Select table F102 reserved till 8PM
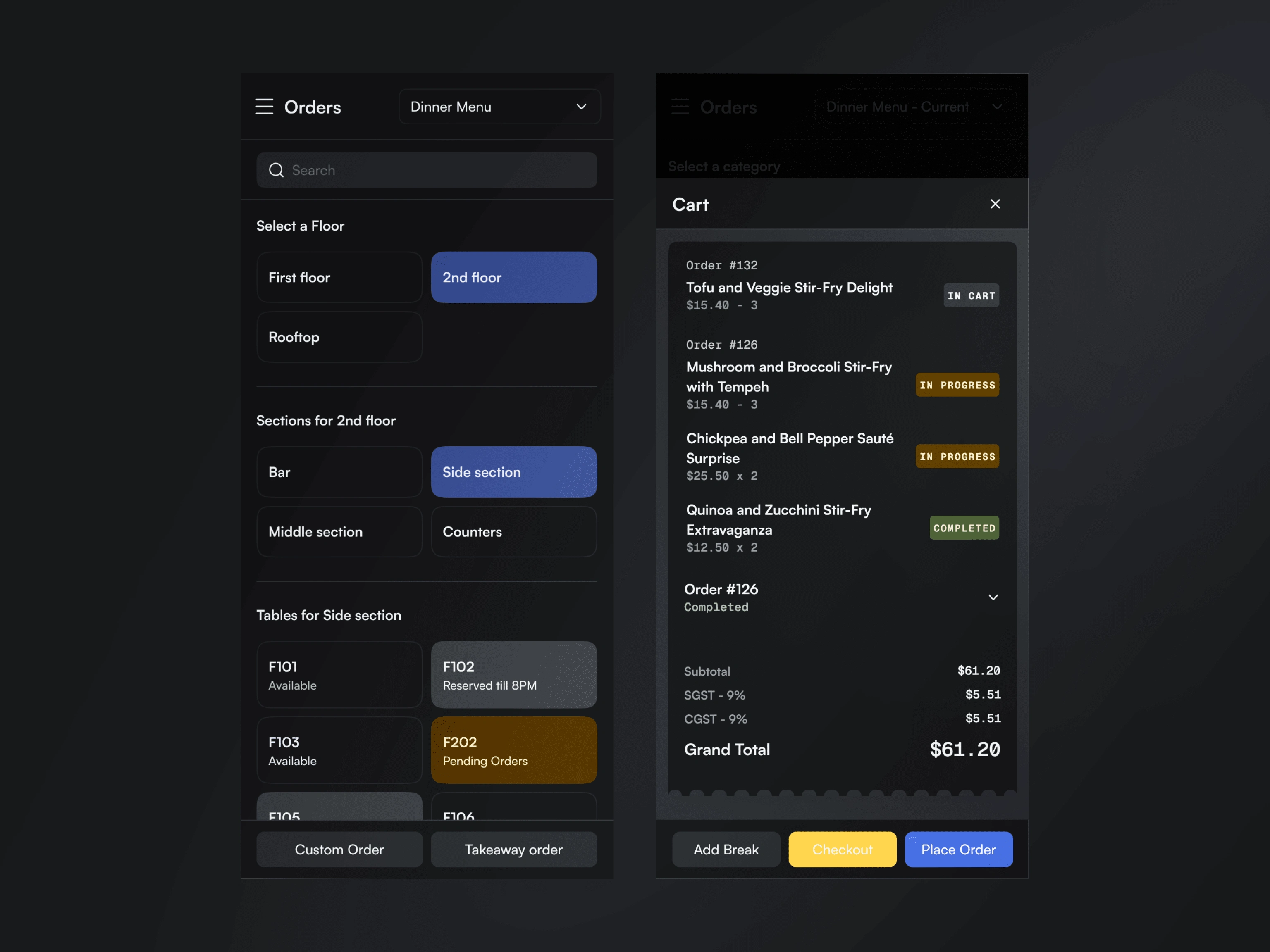 click(x=513, y=675)
